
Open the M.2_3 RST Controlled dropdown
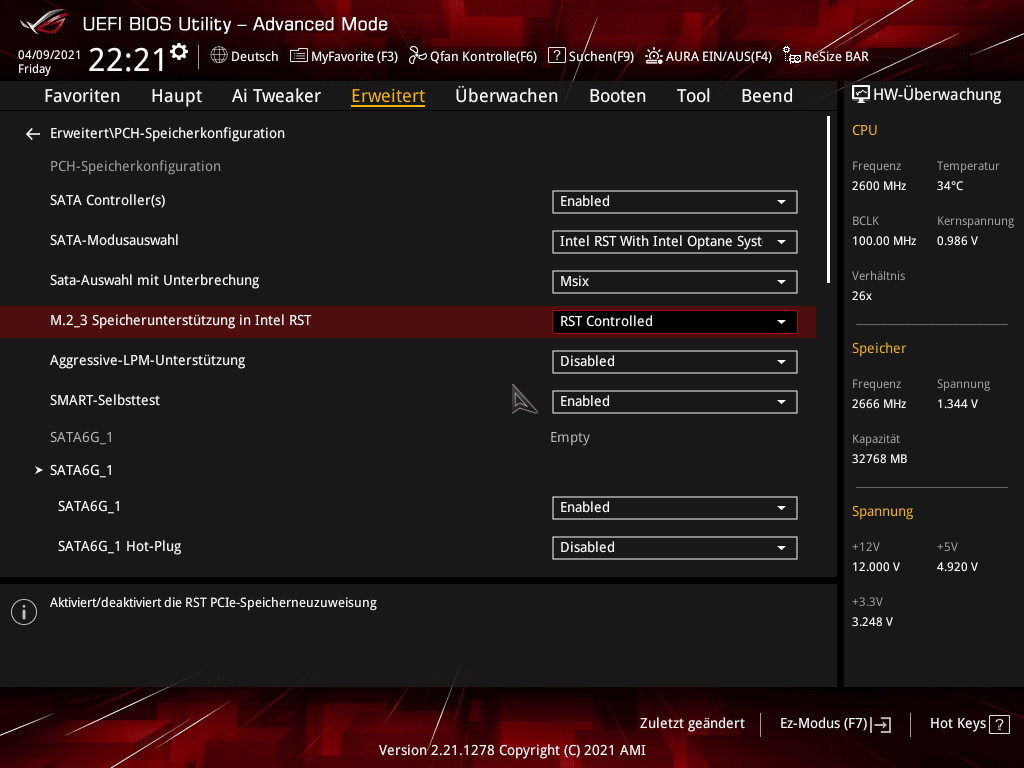(x=675, y=321)
